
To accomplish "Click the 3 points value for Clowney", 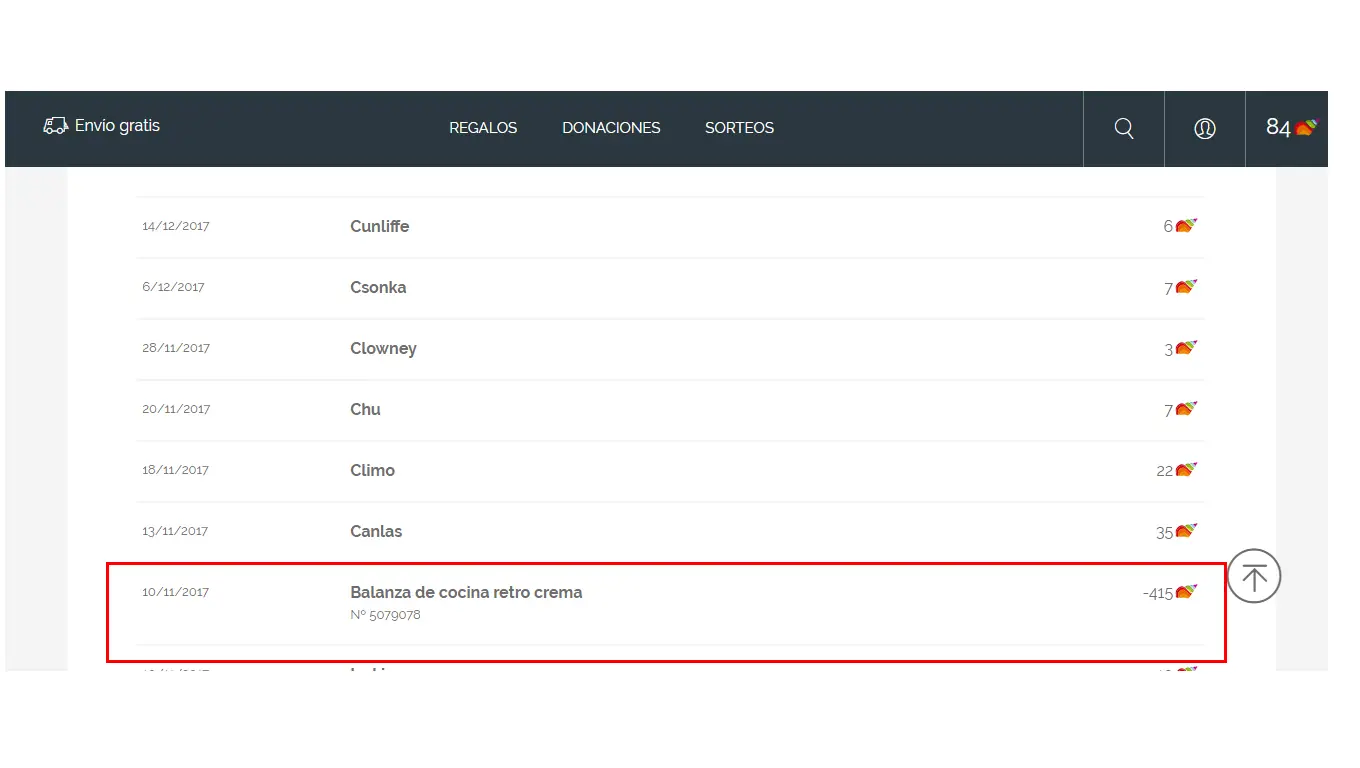I will [1168, 350].
